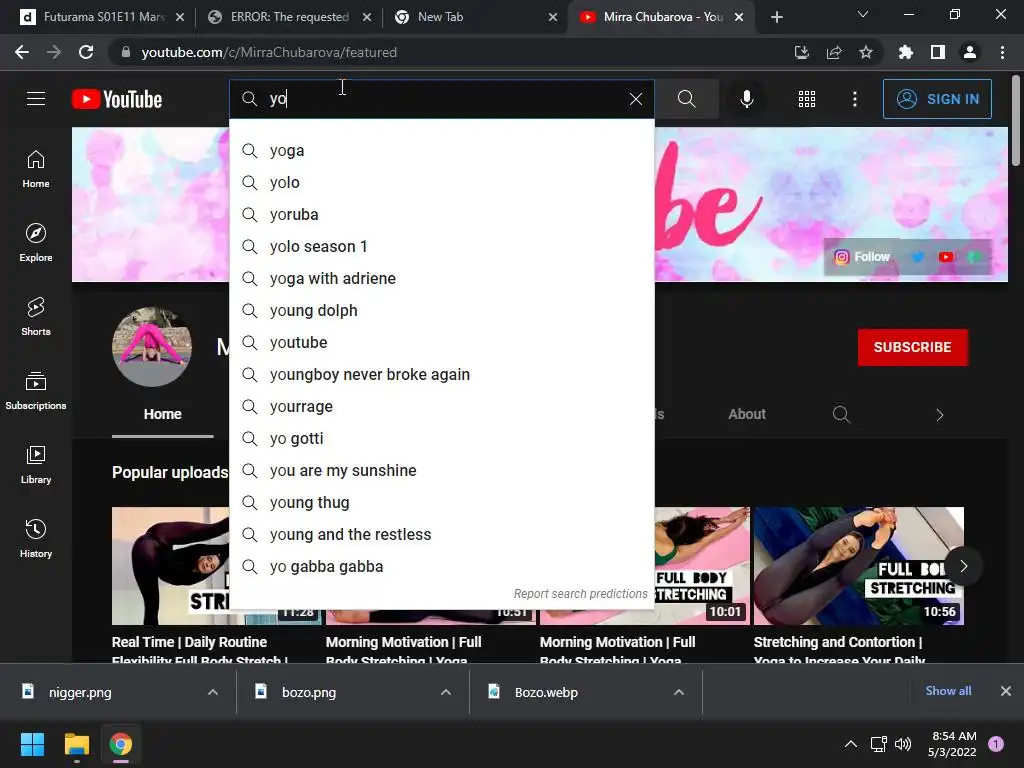Image resolution: width=1024 pixels, height=768 pixels.
Task: Open Subscriptions in the sidebar
Action: [x=36, y=391]
